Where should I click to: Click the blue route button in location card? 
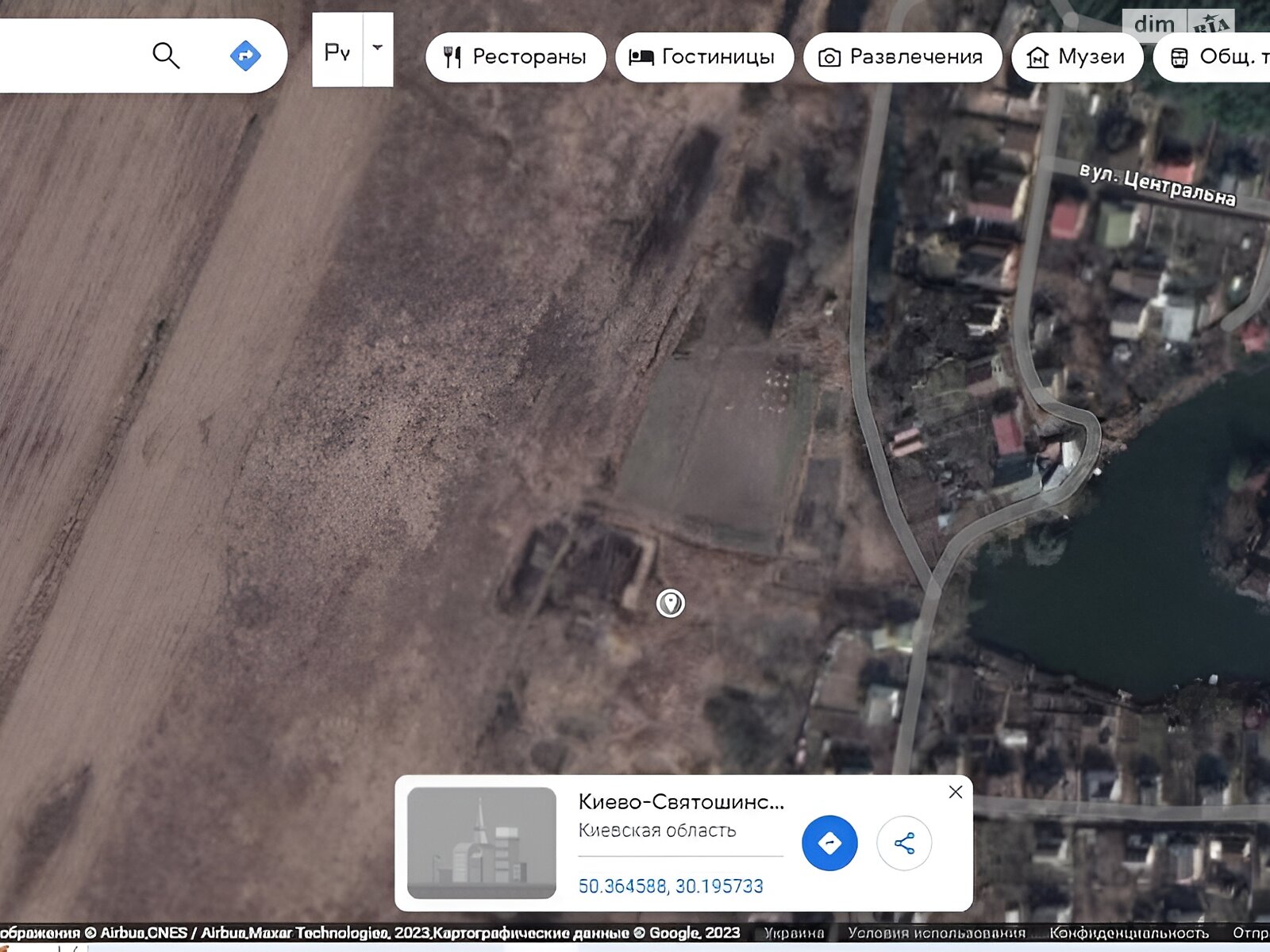829,843
